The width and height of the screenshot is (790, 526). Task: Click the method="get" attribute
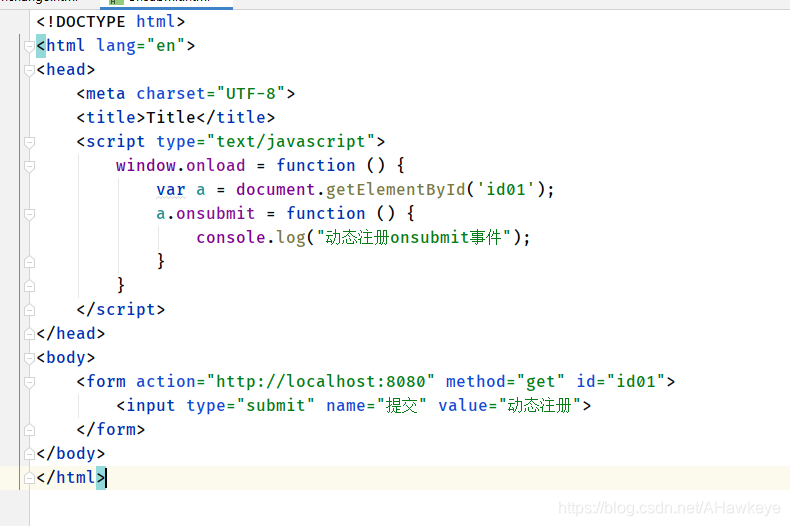[x=505, y=382]
